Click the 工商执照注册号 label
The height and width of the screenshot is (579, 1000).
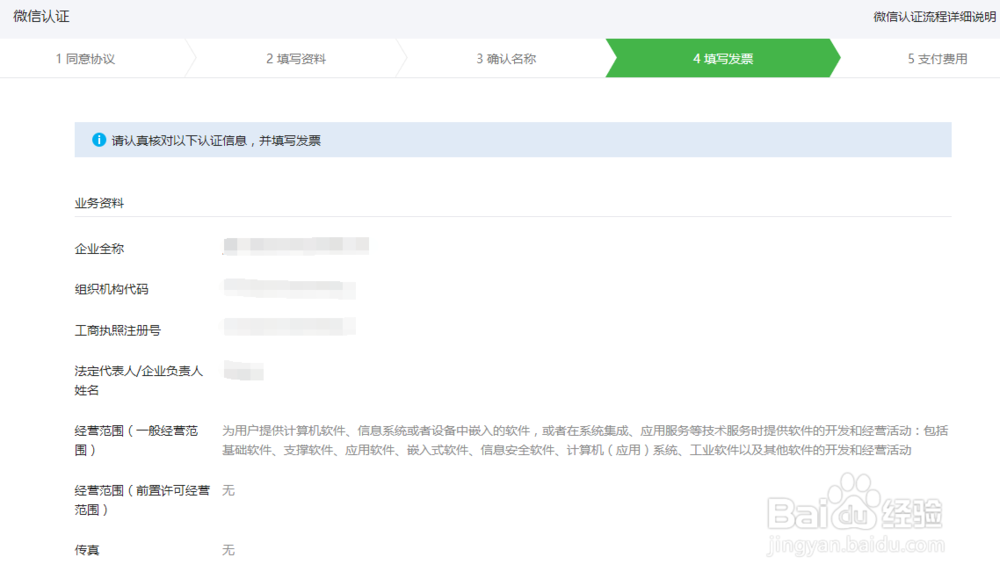click(118, 330)
